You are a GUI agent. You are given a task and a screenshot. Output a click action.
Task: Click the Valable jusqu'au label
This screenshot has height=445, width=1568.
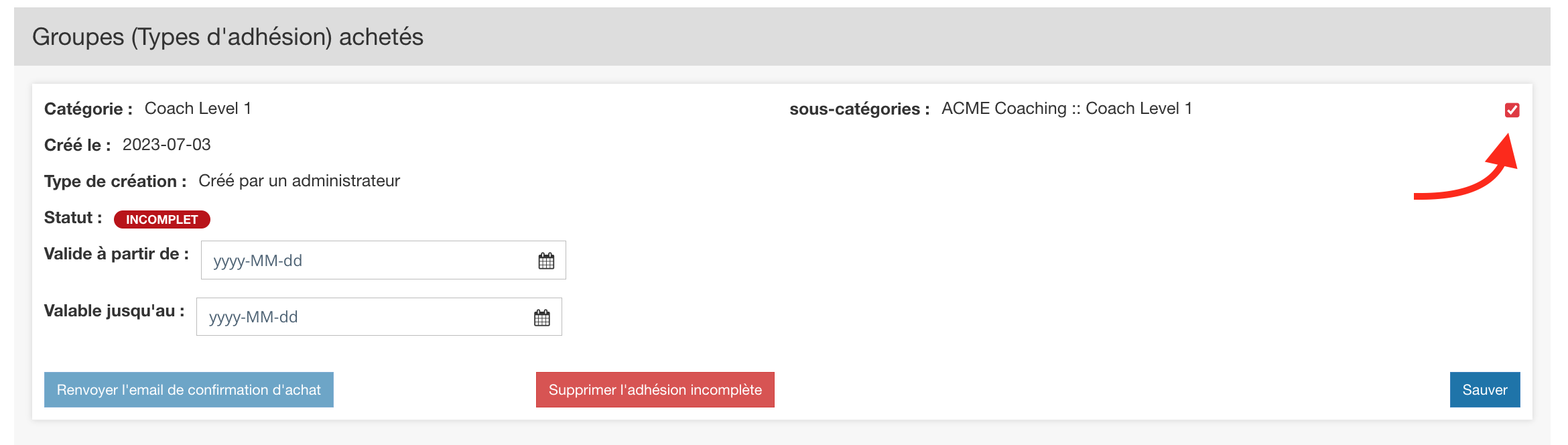tap(114, 311)
